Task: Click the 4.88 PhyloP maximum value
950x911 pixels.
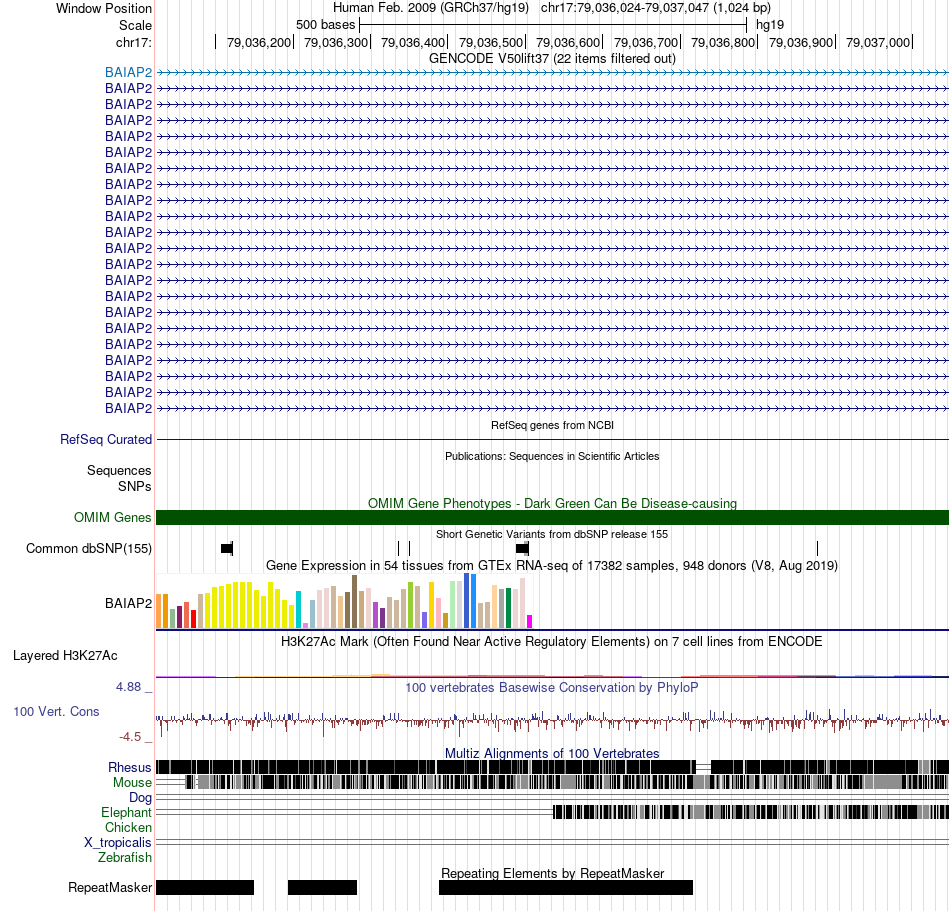Action: 128,687
